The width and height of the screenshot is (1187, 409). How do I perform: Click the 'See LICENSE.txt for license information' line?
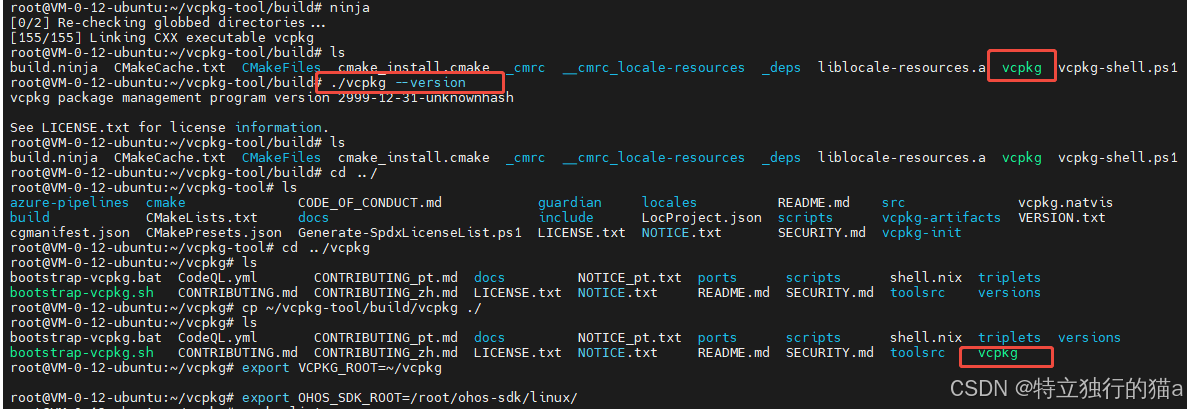170,127
